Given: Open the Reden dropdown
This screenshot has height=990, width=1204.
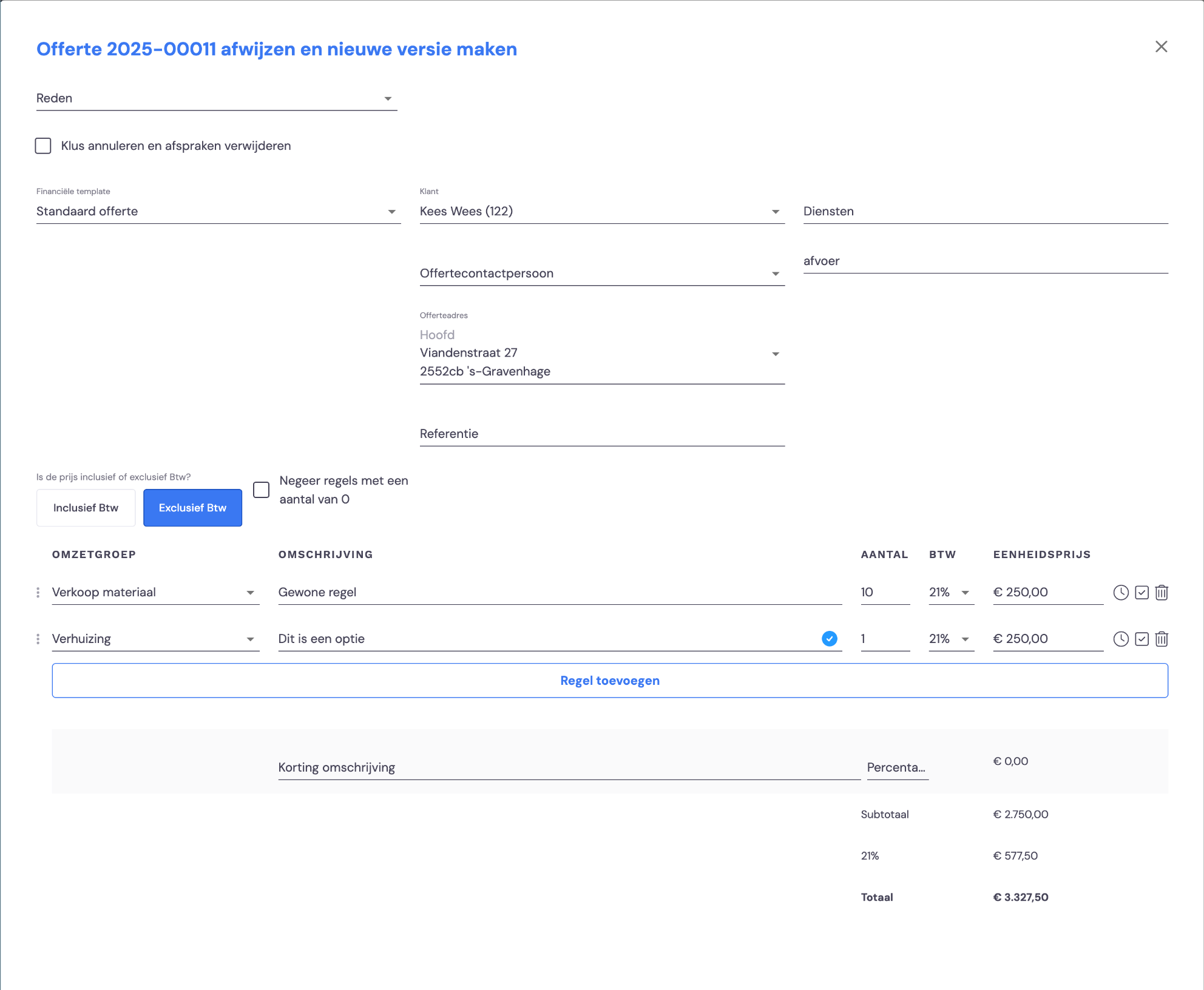Looking at the screenshot, I should tap(217, 98).
